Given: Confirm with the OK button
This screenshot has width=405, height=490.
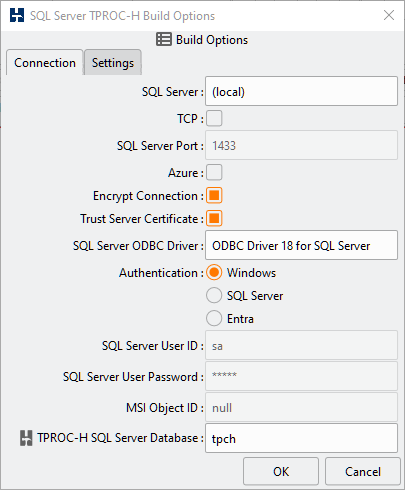Looking at the screenshot, I should coord(281,472).
